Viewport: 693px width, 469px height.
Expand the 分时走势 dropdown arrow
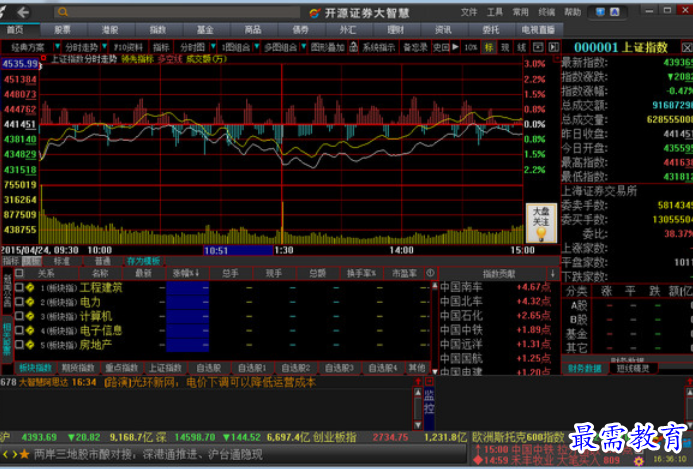click(x=104, y=46)
